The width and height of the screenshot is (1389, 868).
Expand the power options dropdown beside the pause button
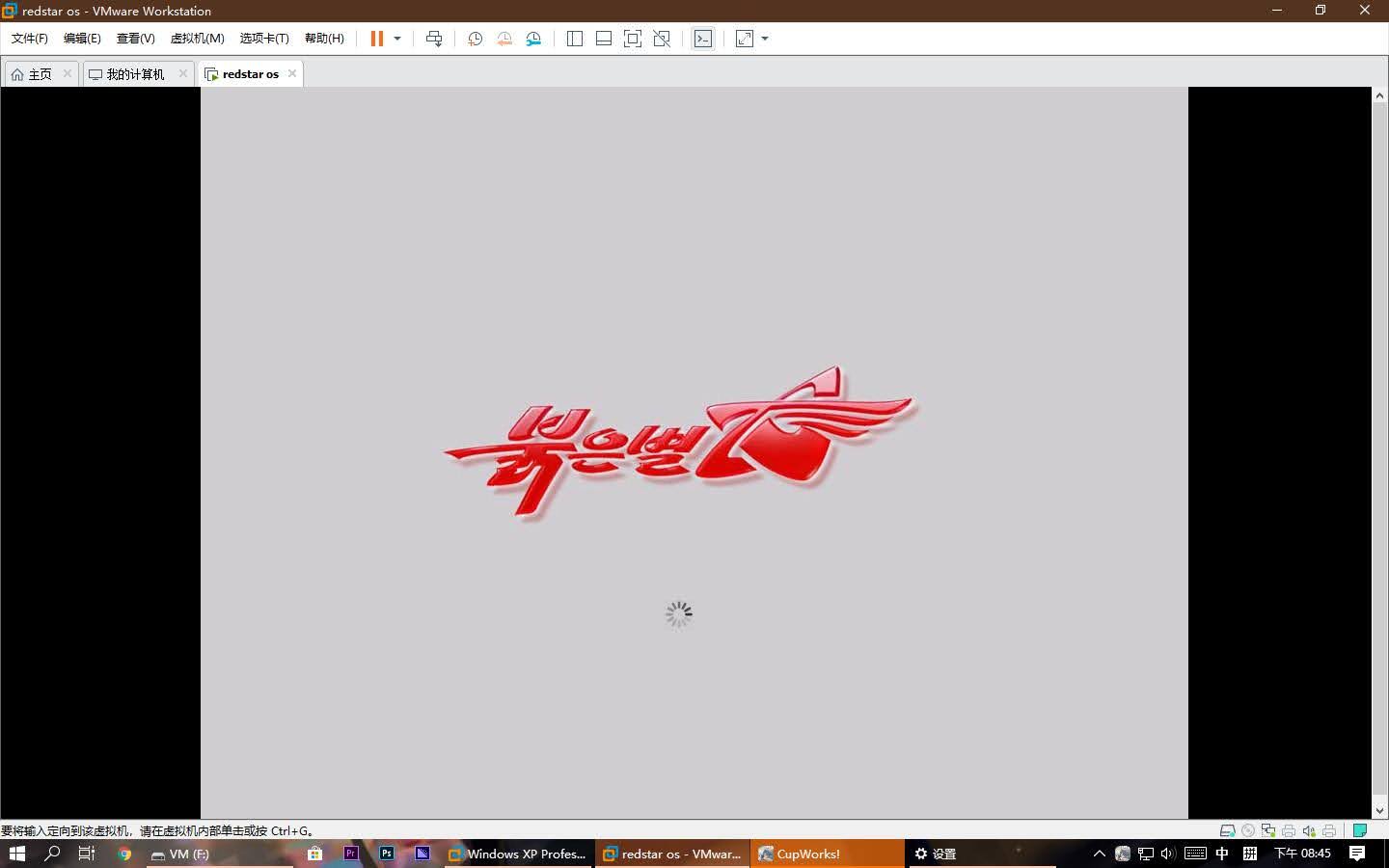click(x=397, y=39)
